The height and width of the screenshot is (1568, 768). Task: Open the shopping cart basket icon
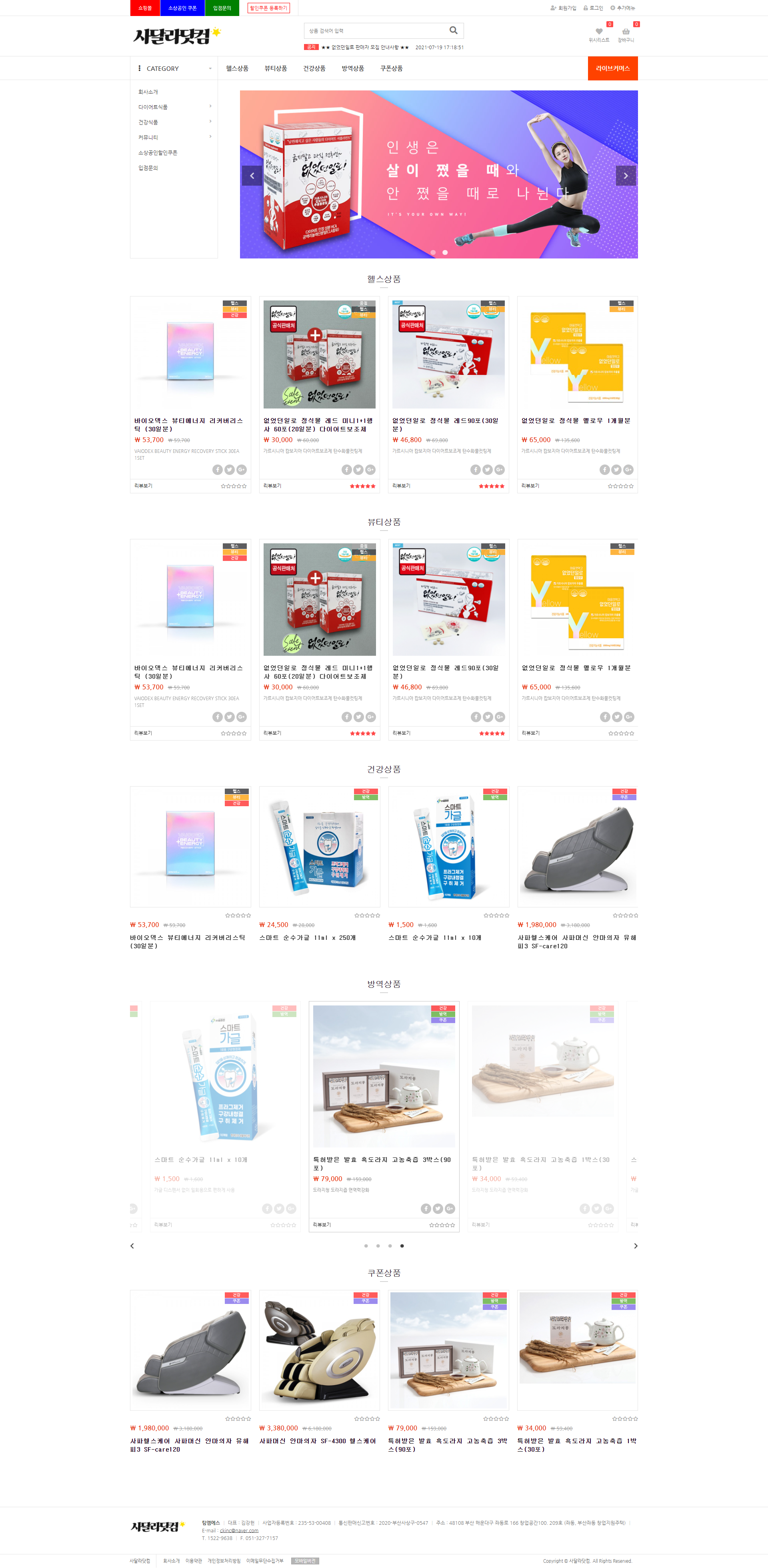[626, 31]
